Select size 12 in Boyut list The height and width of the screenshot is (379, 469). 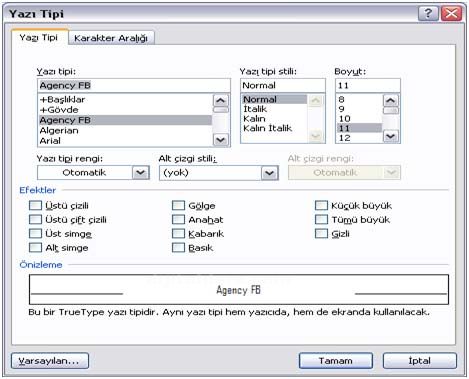click(x=359, y=138)
